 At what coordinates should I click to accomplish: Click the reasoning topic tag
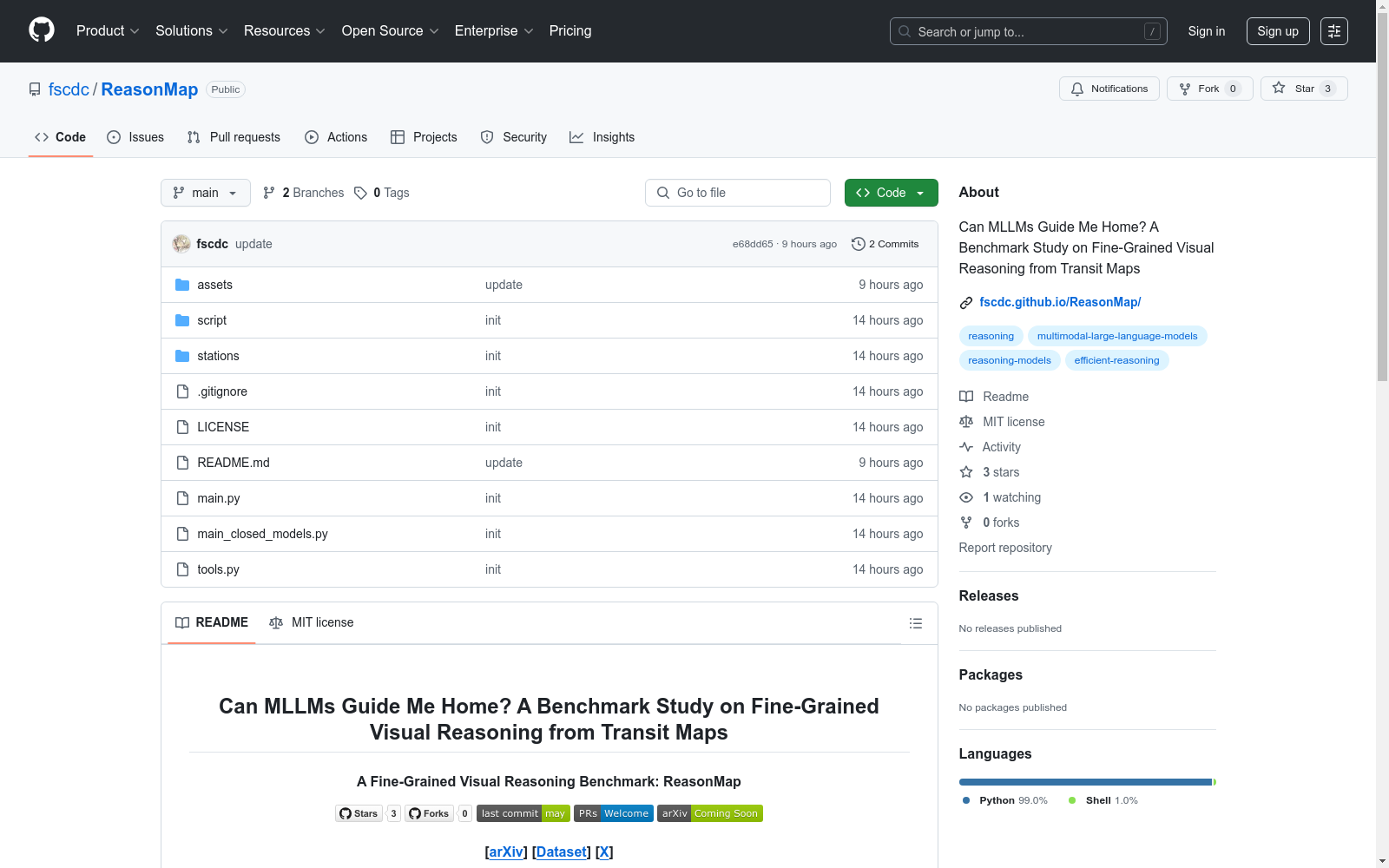tap(991, 336)
